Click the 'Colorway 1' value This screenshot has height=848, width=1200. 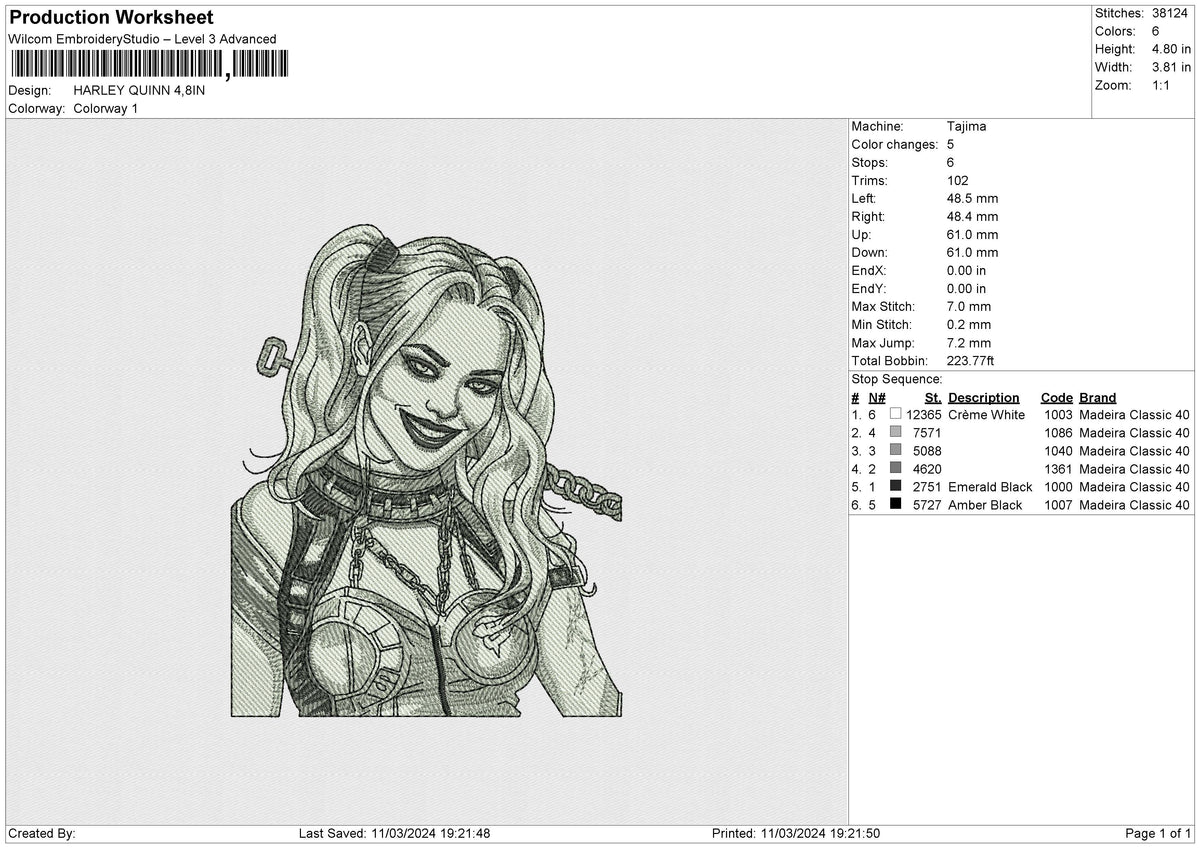[106, 108]
